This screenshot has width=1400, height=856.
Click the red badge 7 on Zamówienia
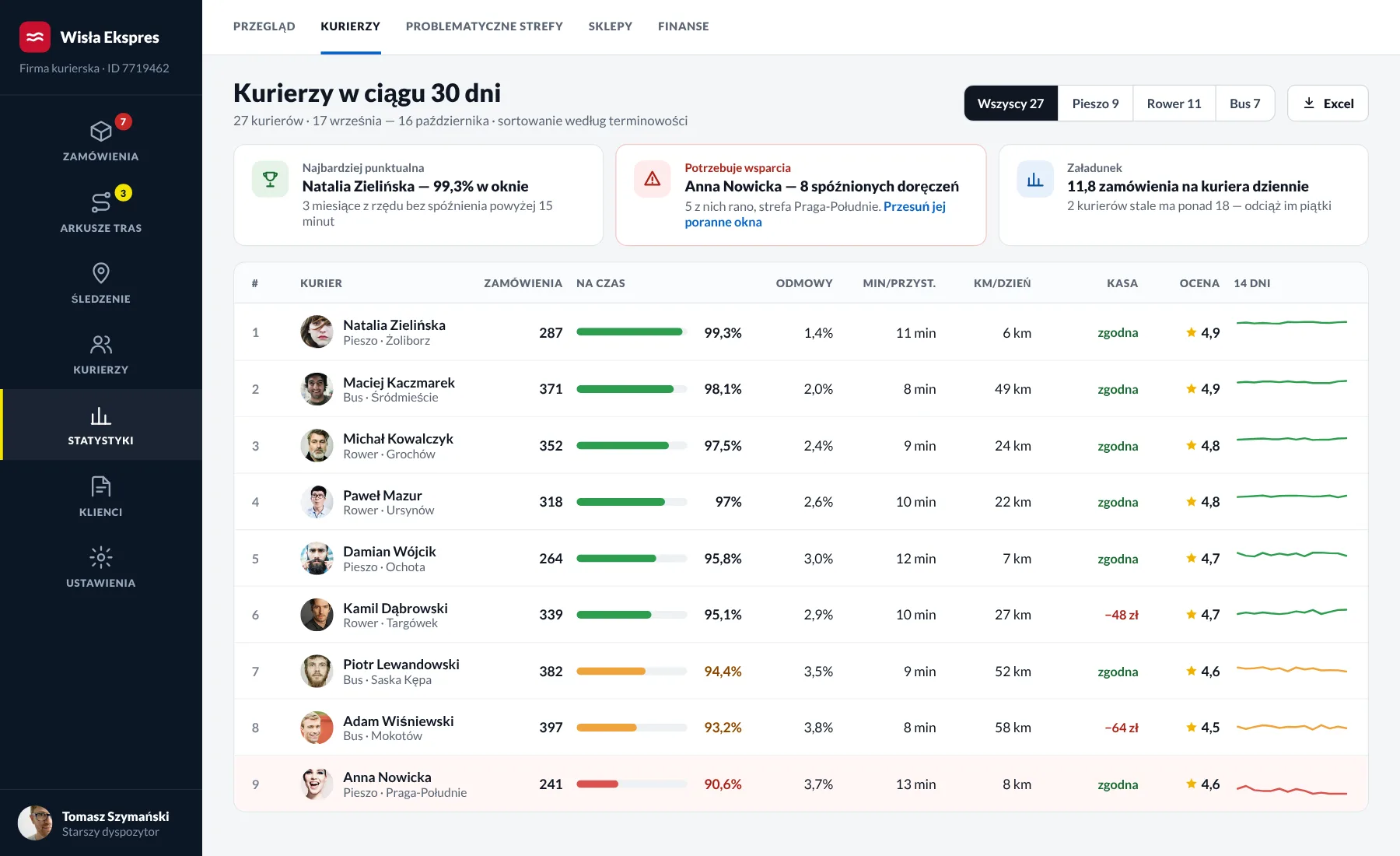click(x=123, y=121)
